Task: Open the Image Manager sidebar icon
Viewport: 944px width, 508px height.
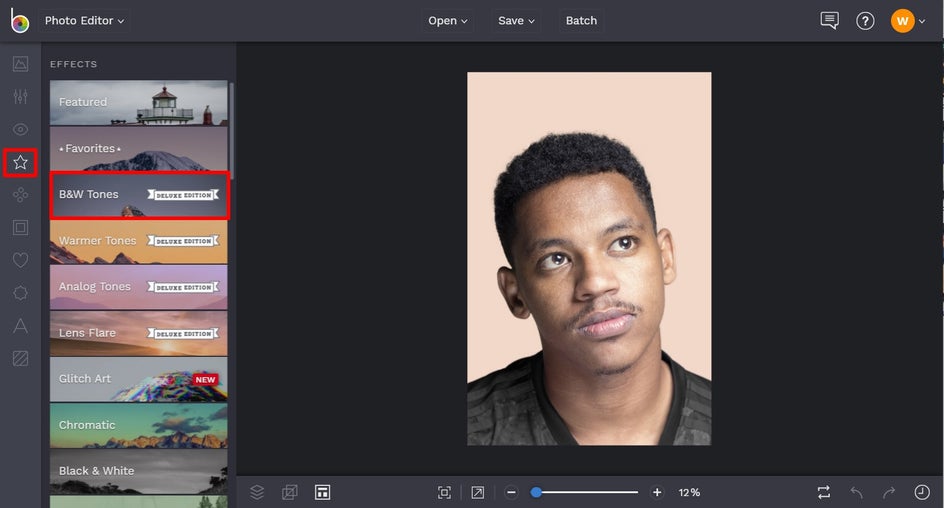Action: coord(20,64)
